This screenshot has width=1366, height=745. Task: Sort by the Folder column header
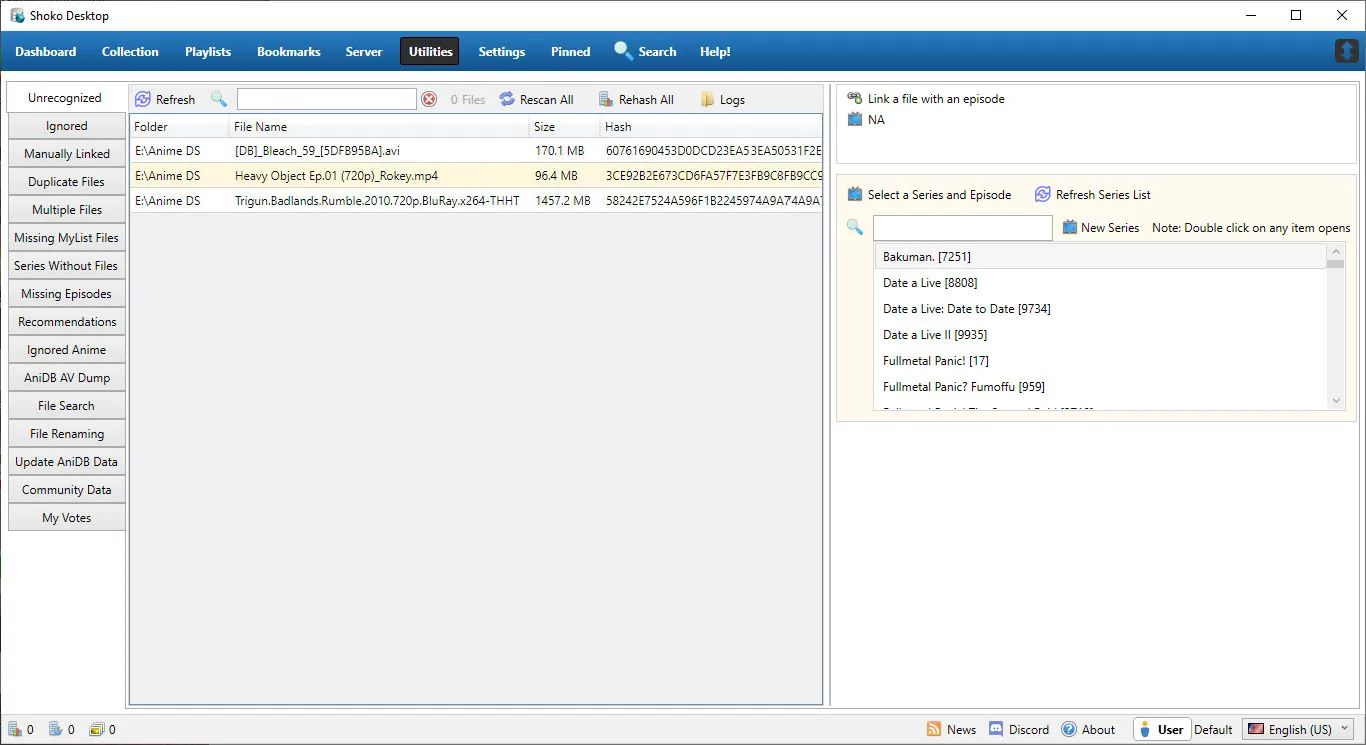point(180,127)
